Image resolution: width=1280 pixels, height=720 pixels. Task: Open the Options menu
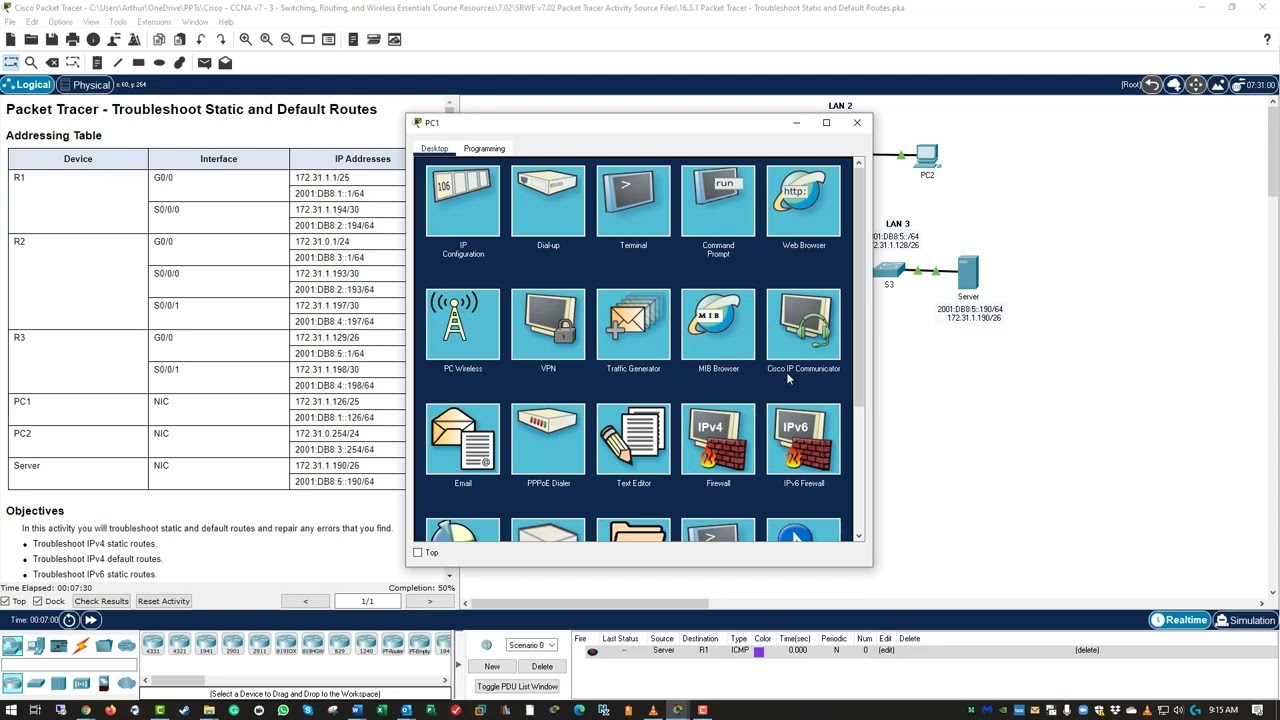coord(60,22)
